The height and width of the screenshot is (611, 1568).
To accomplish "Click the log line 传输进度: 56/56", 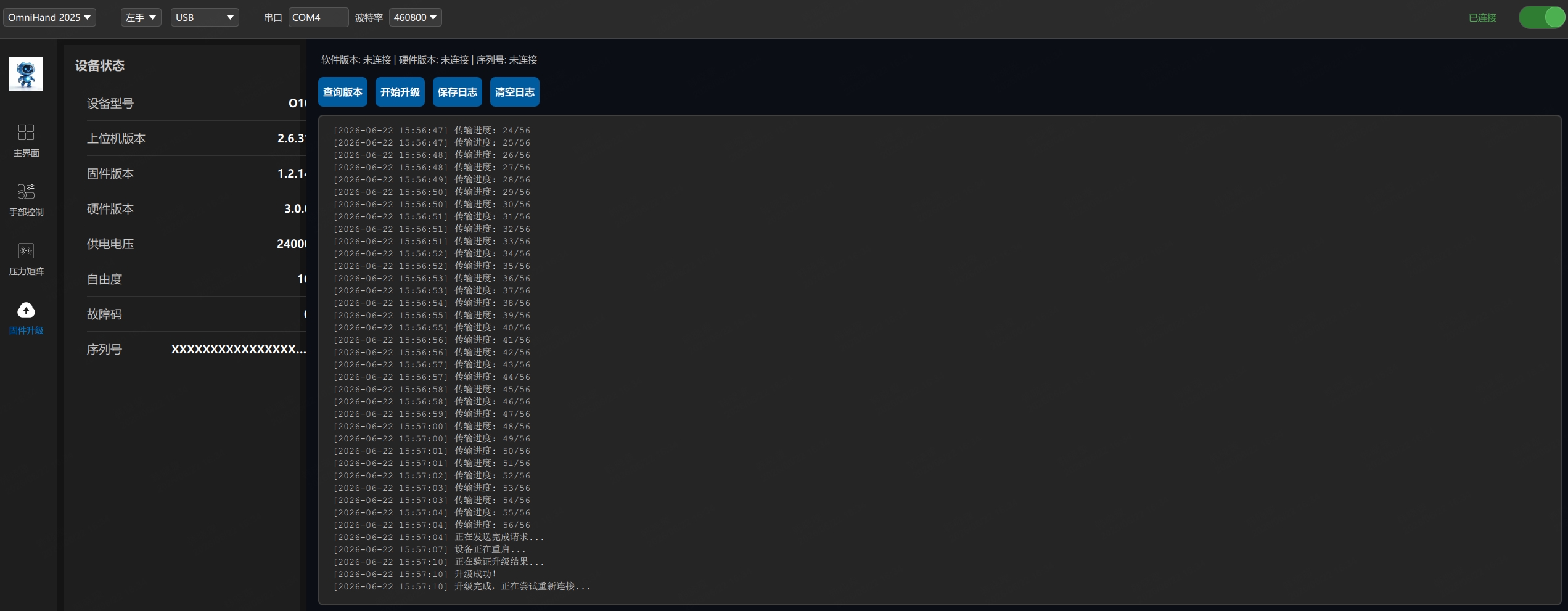I will (432, 525).
